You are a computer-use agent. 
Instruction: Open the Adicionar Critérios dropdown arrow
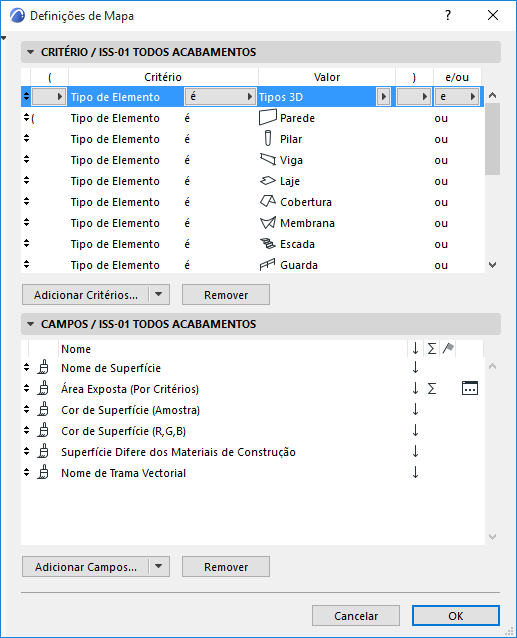[159, 294]
